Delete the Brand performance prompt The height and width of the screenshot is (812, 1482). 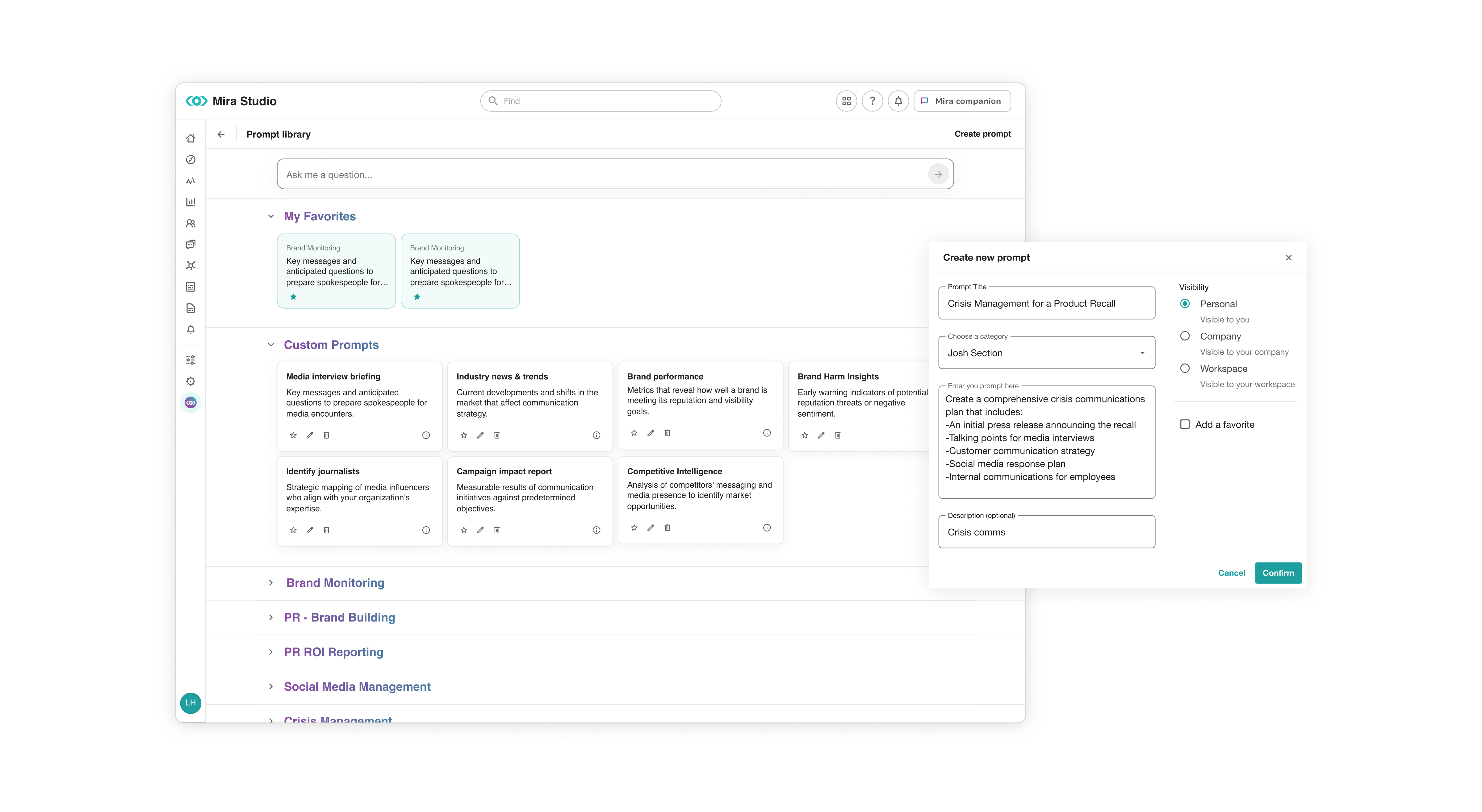(x=667, y=433)
